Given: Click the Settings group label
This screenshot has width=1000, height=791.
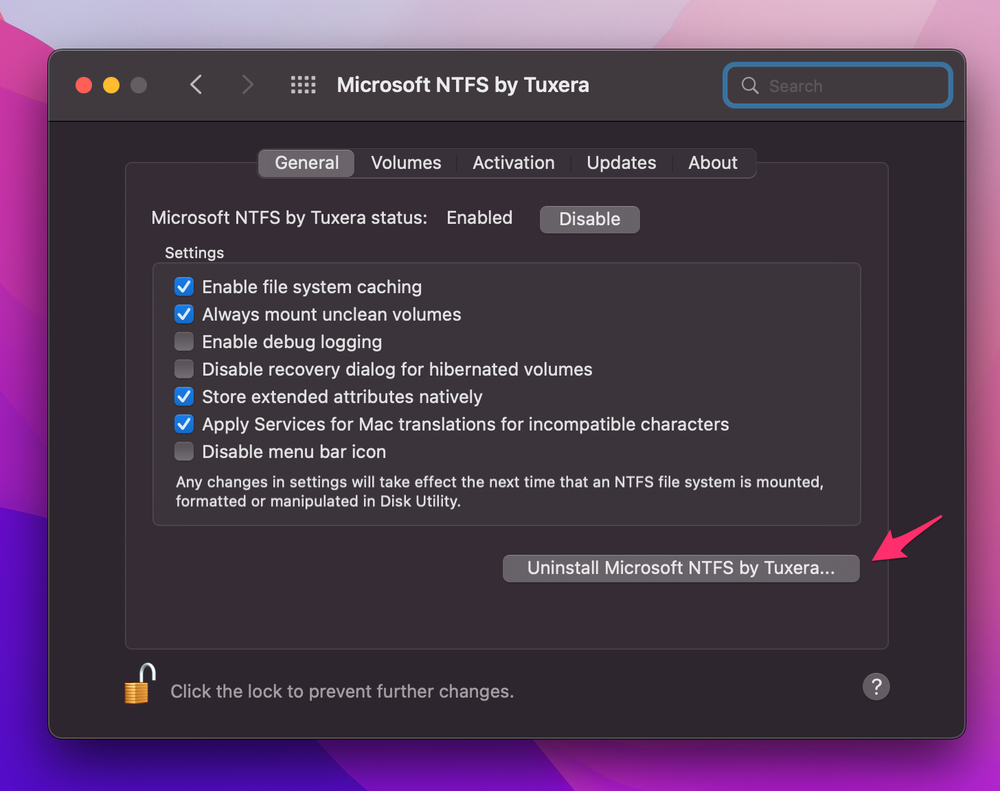Looking at the screenshot, I should (x=194, y=253).
